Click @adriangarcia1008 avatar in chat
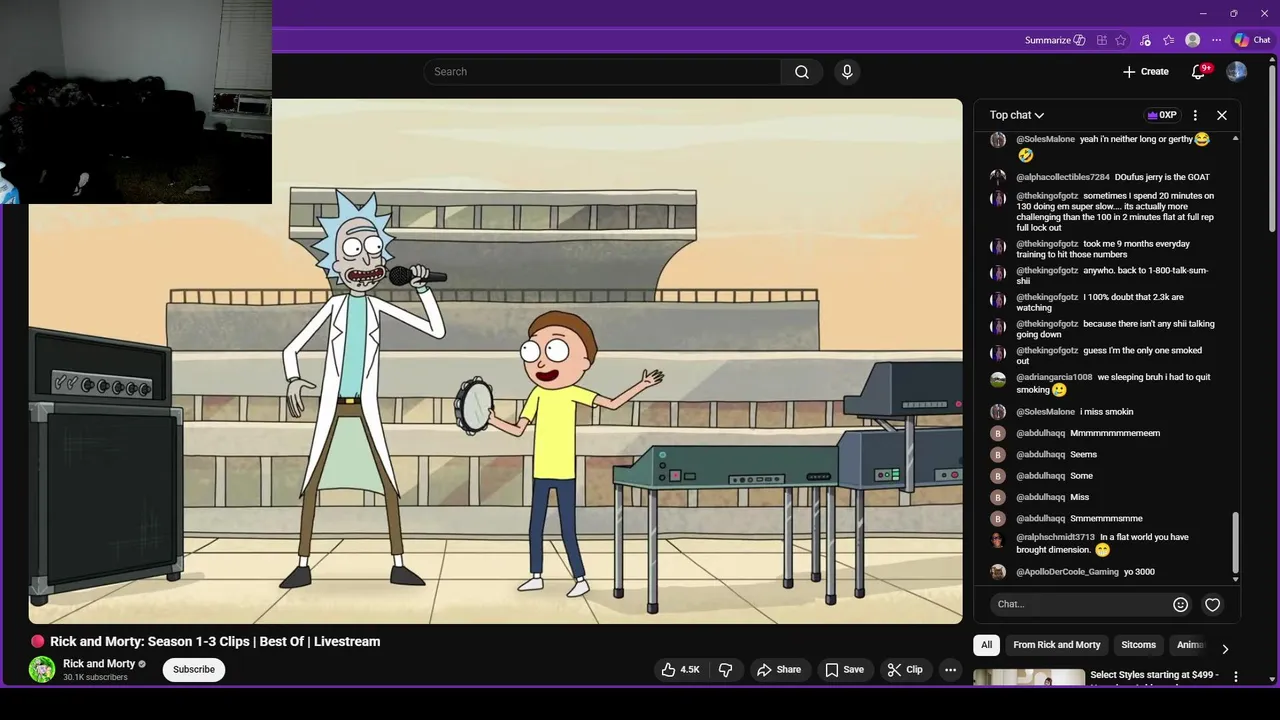1280x720 pixels. coord(998,379)
